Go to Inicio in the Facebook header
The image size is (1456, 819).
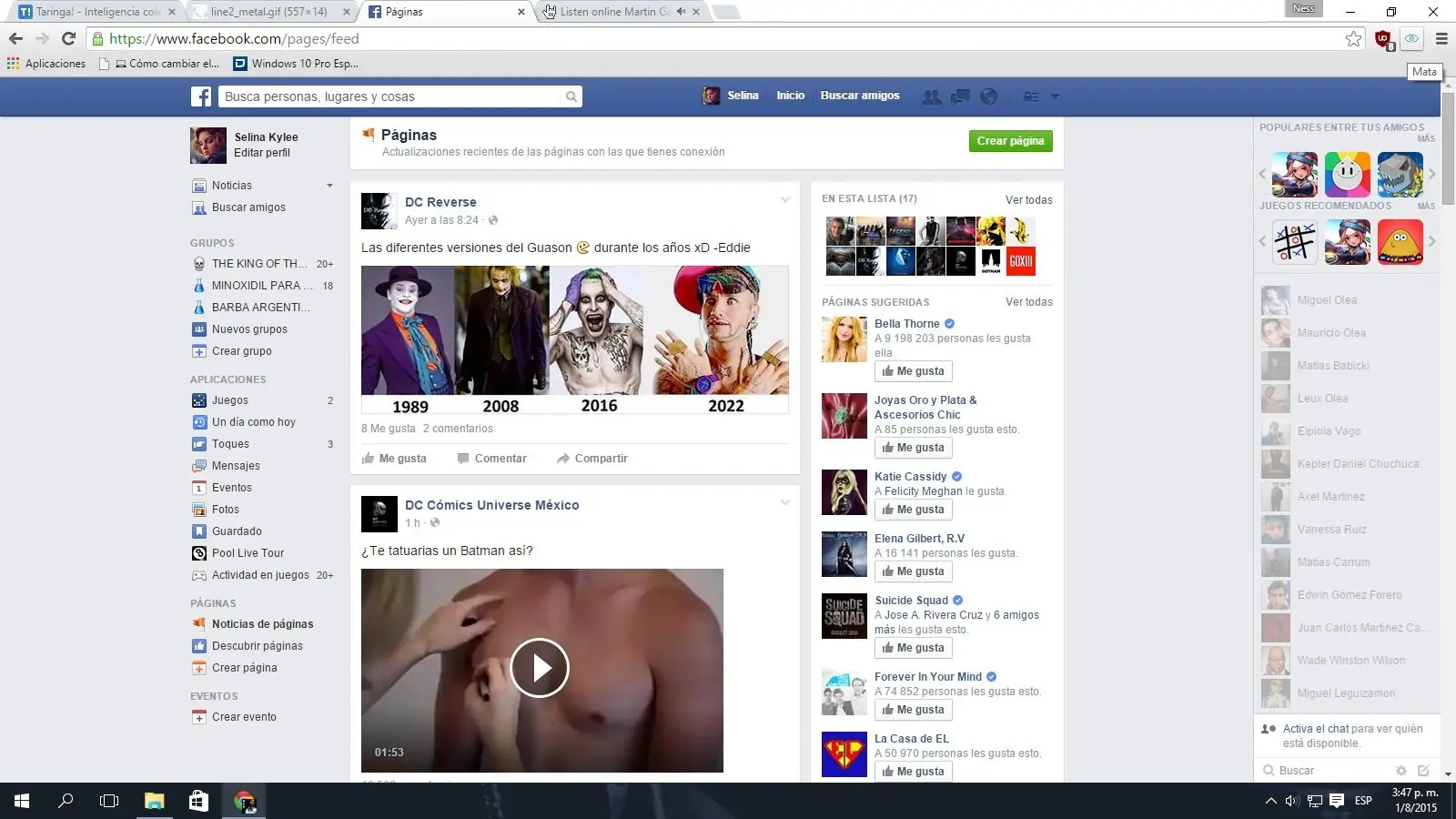(x=790, y=96)
